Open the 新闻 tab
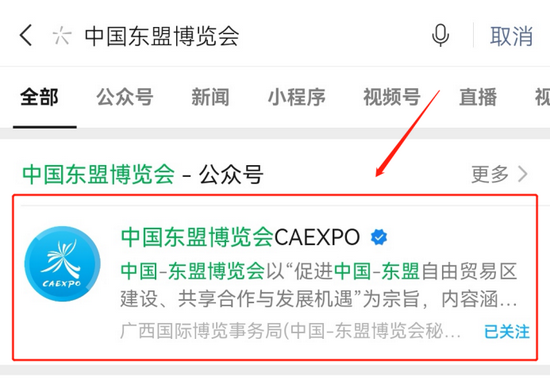This screenshot has height=380, width=550. coord(210,97)
